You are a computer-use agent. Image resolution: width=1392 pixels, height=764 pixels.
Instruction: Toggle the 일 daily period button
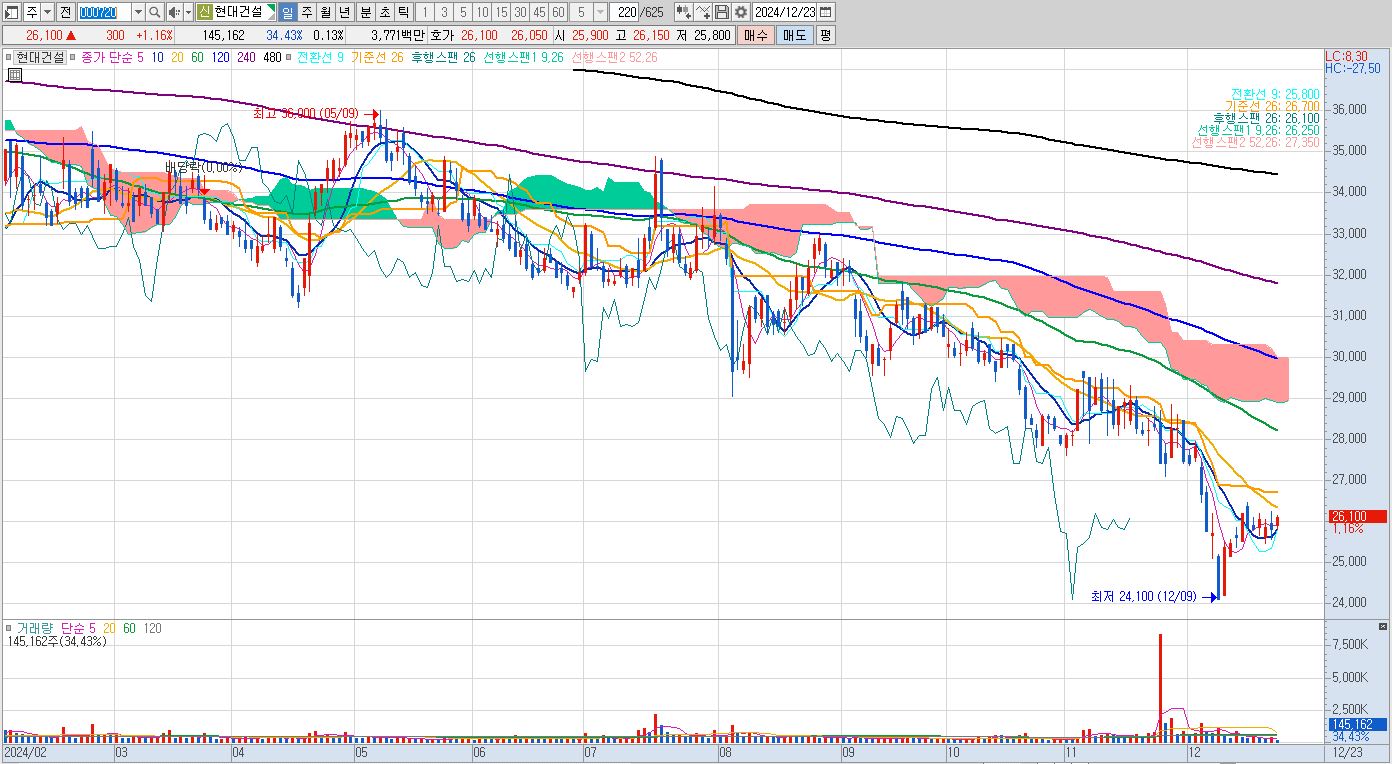[287, 12]
